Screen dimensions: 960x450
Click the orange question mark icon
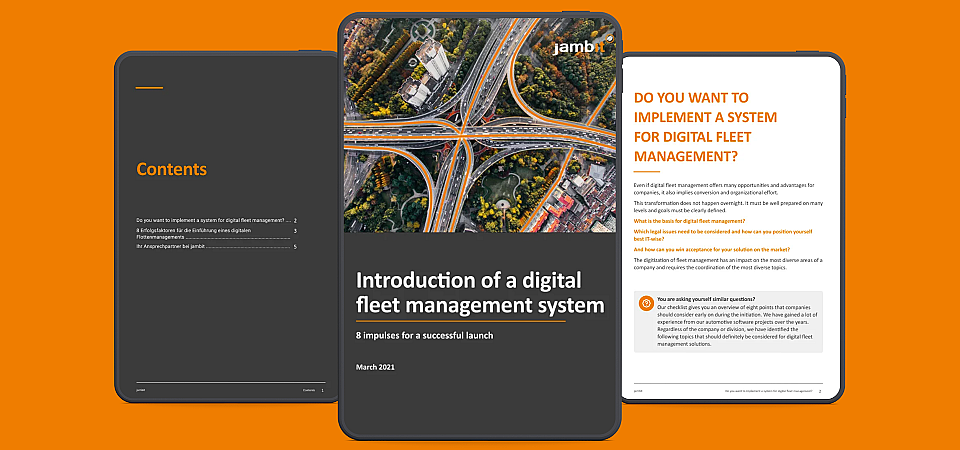[646, 303]
